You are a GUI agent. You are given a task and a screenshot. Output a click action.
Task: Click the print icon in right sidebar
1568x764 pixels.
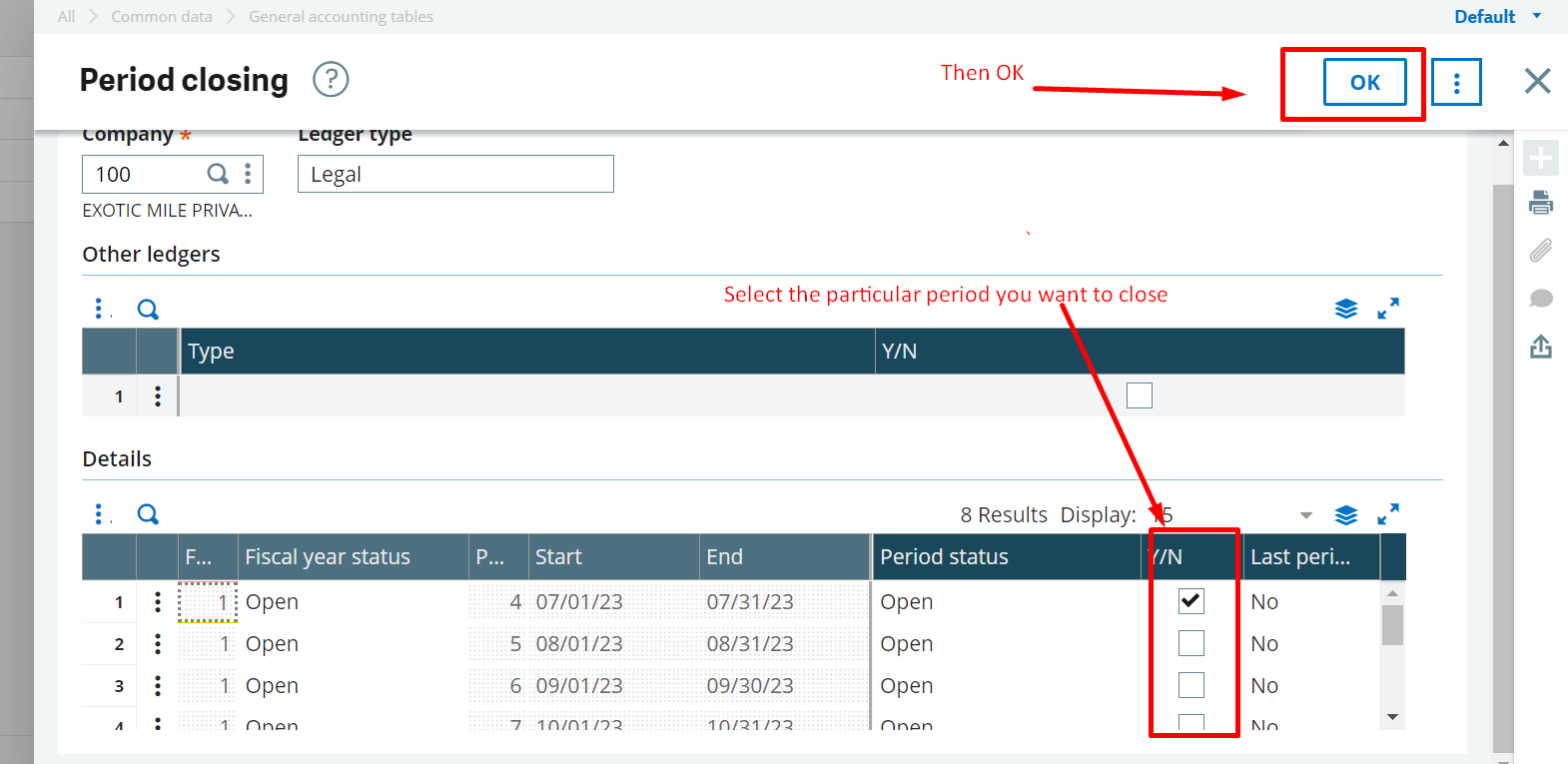pyautogui.click(x=1540, y=203)
